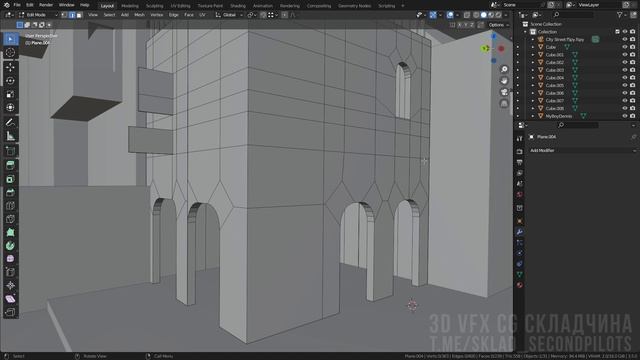Screen dimensions: 640x360
Task: Hide Cube.001 in the outliner
Action: 624,55
